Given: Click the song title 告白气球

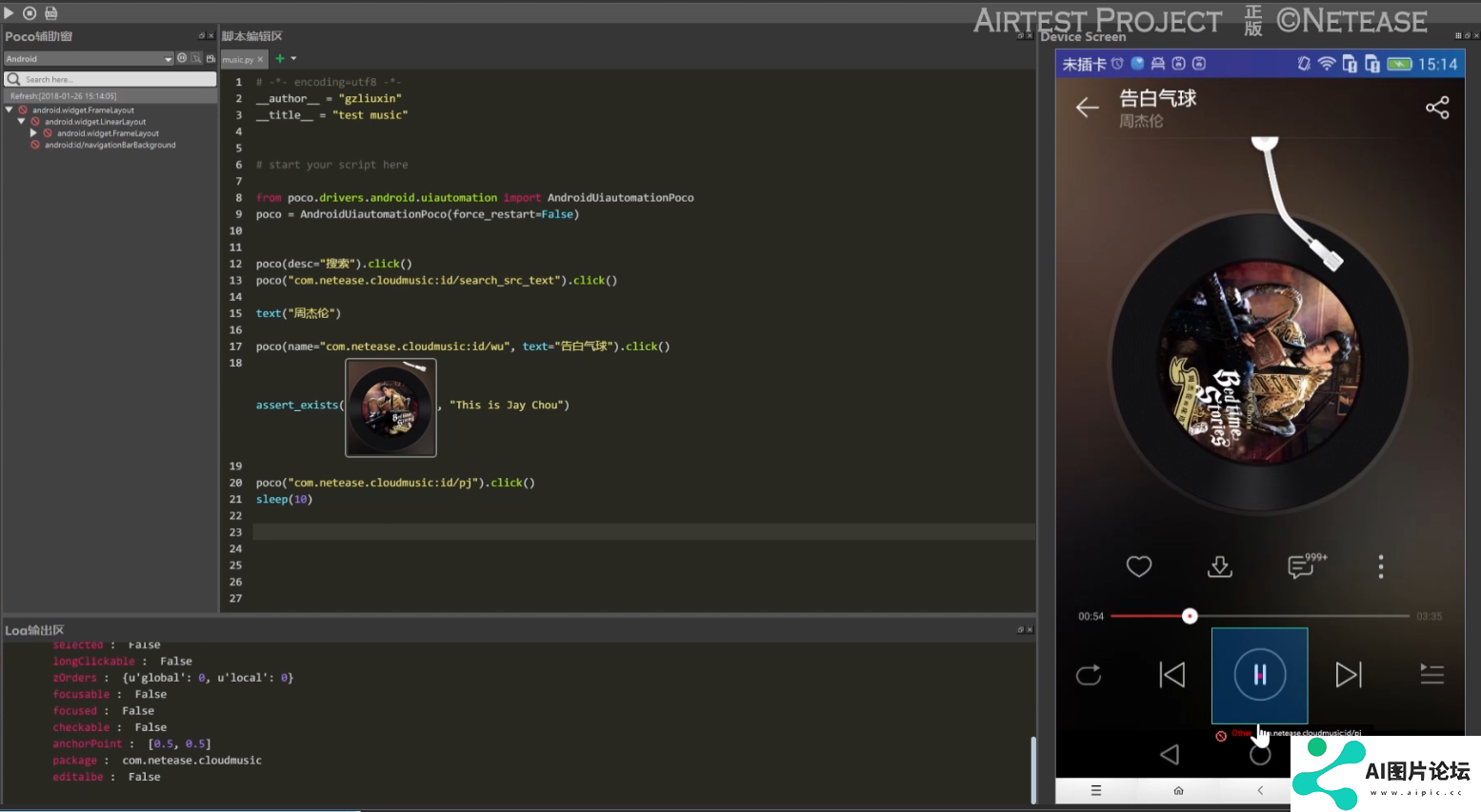Looking at the screenshot, I should tap(1157, 98).
